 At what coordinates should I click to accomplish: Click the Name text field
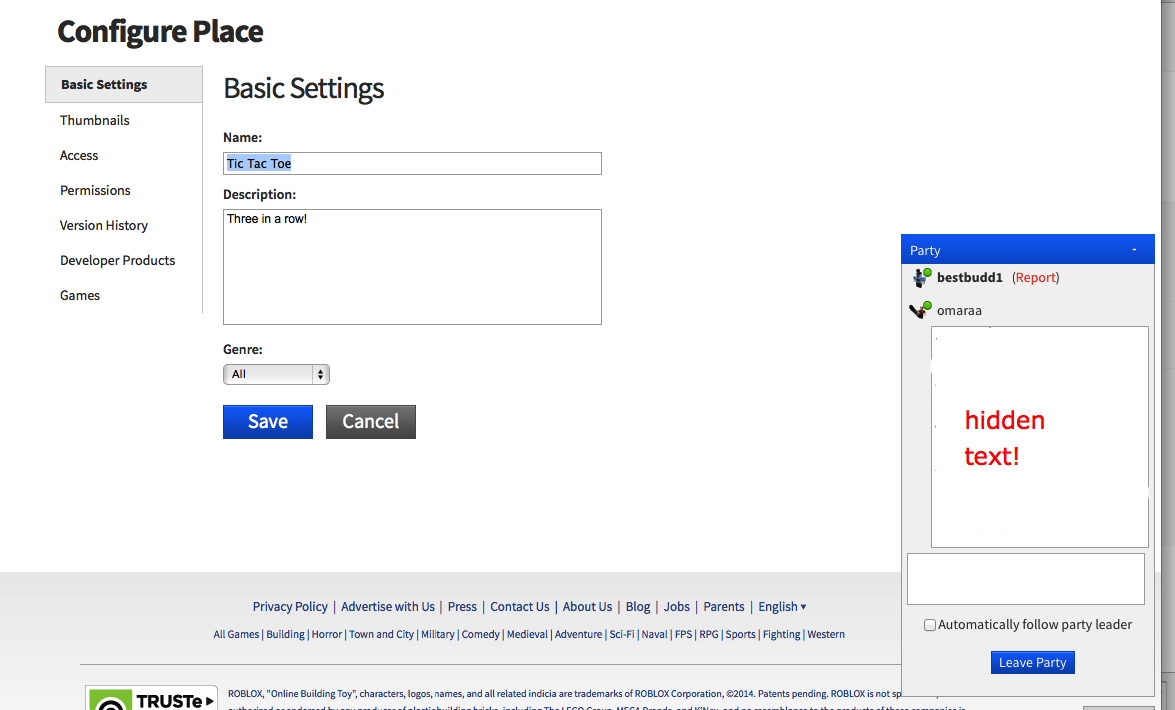[x=412, y=163]
